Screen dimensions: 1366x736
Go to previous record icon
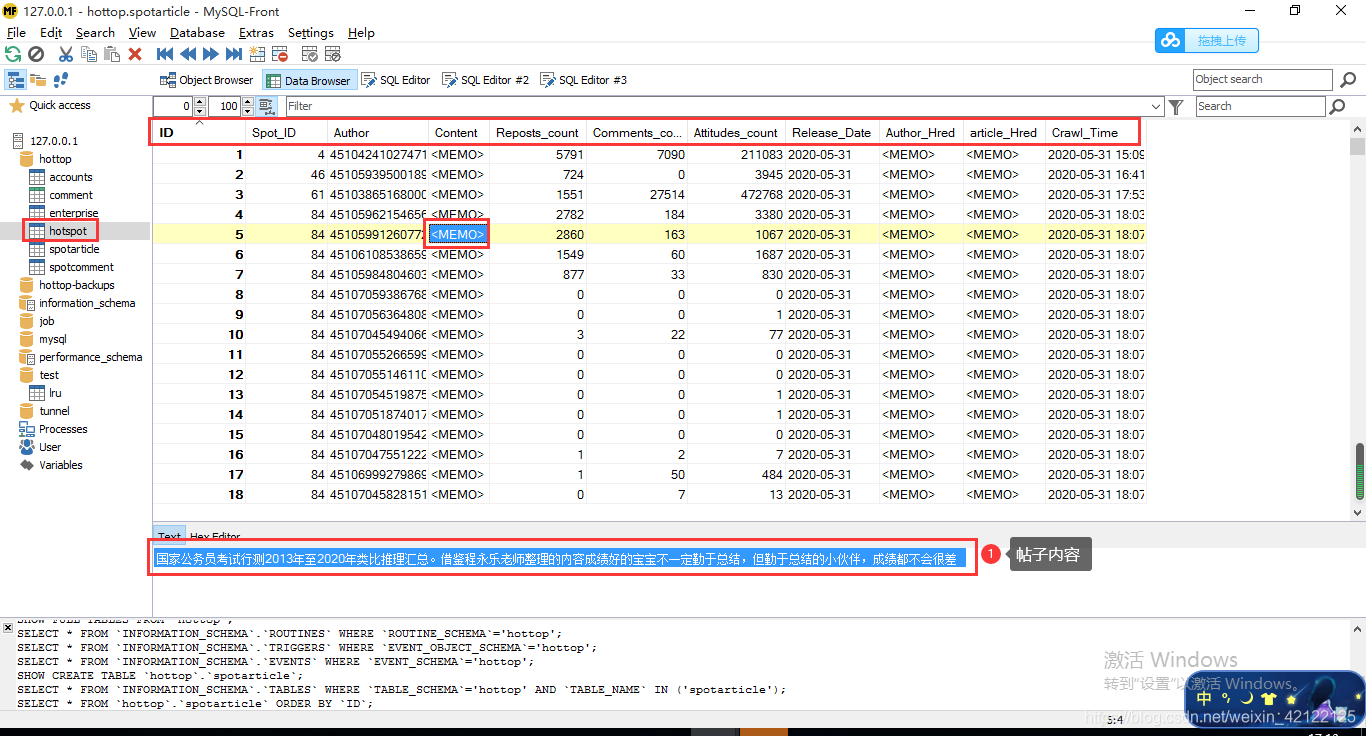[188, 54]
